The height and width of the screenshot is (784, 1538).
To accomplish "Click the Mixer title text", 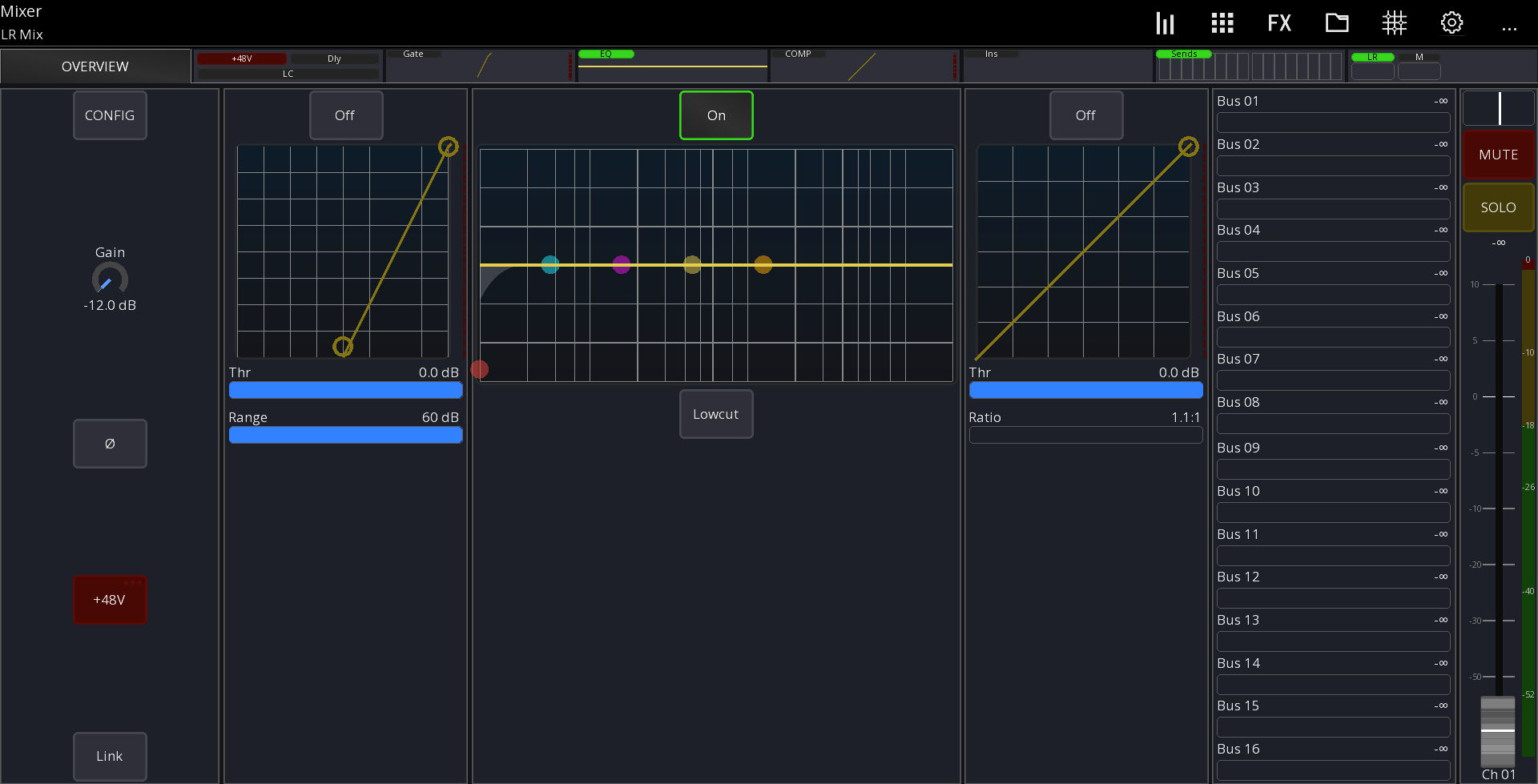I will coord(21,11).
